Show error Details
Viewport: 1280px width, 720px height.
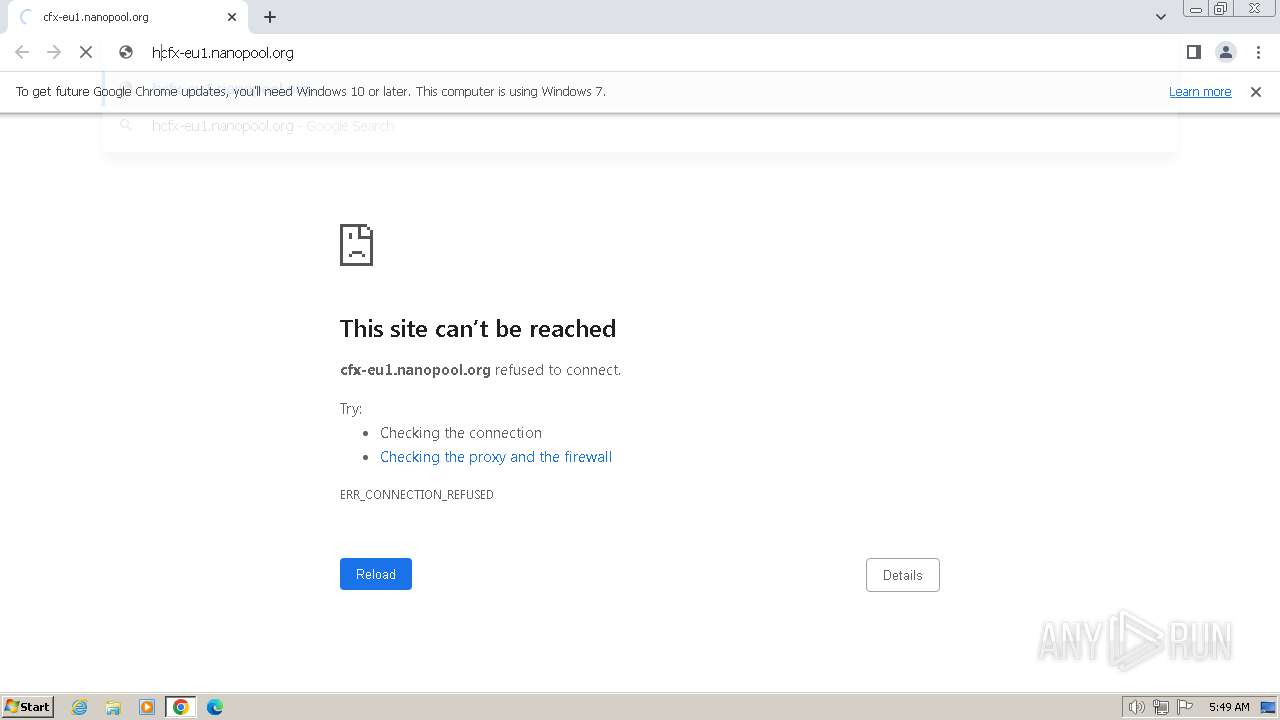(x=903, y=575)
